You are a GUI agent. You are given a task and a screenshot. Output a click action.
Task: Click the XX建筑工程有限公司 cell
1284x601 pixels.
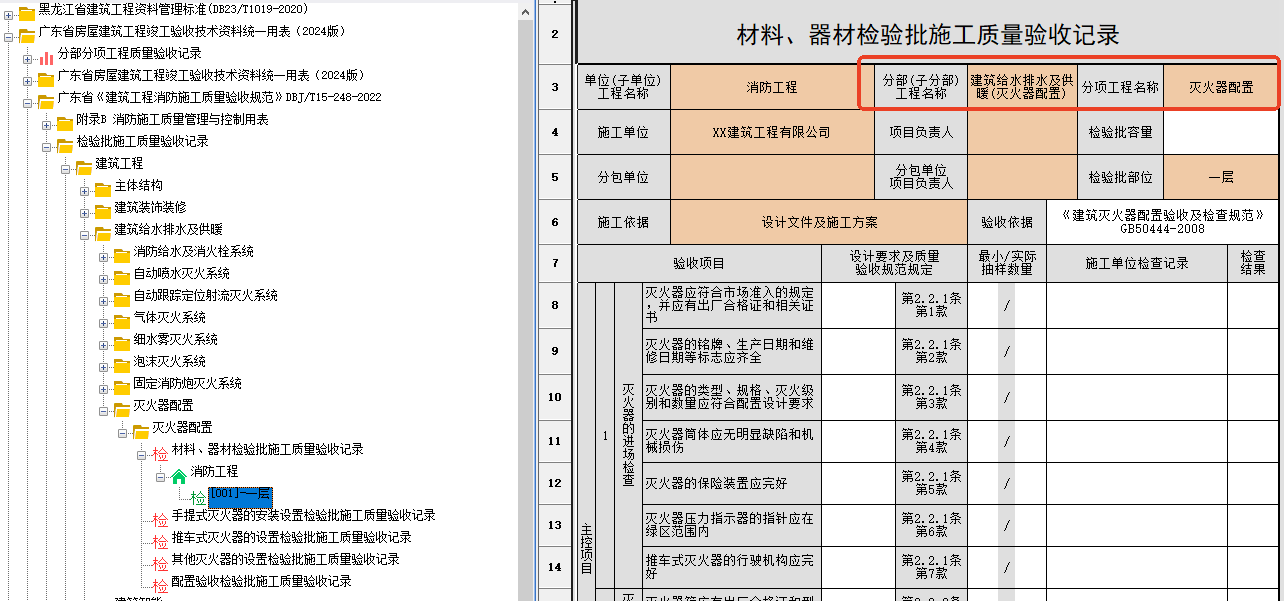tap(771, 132)
